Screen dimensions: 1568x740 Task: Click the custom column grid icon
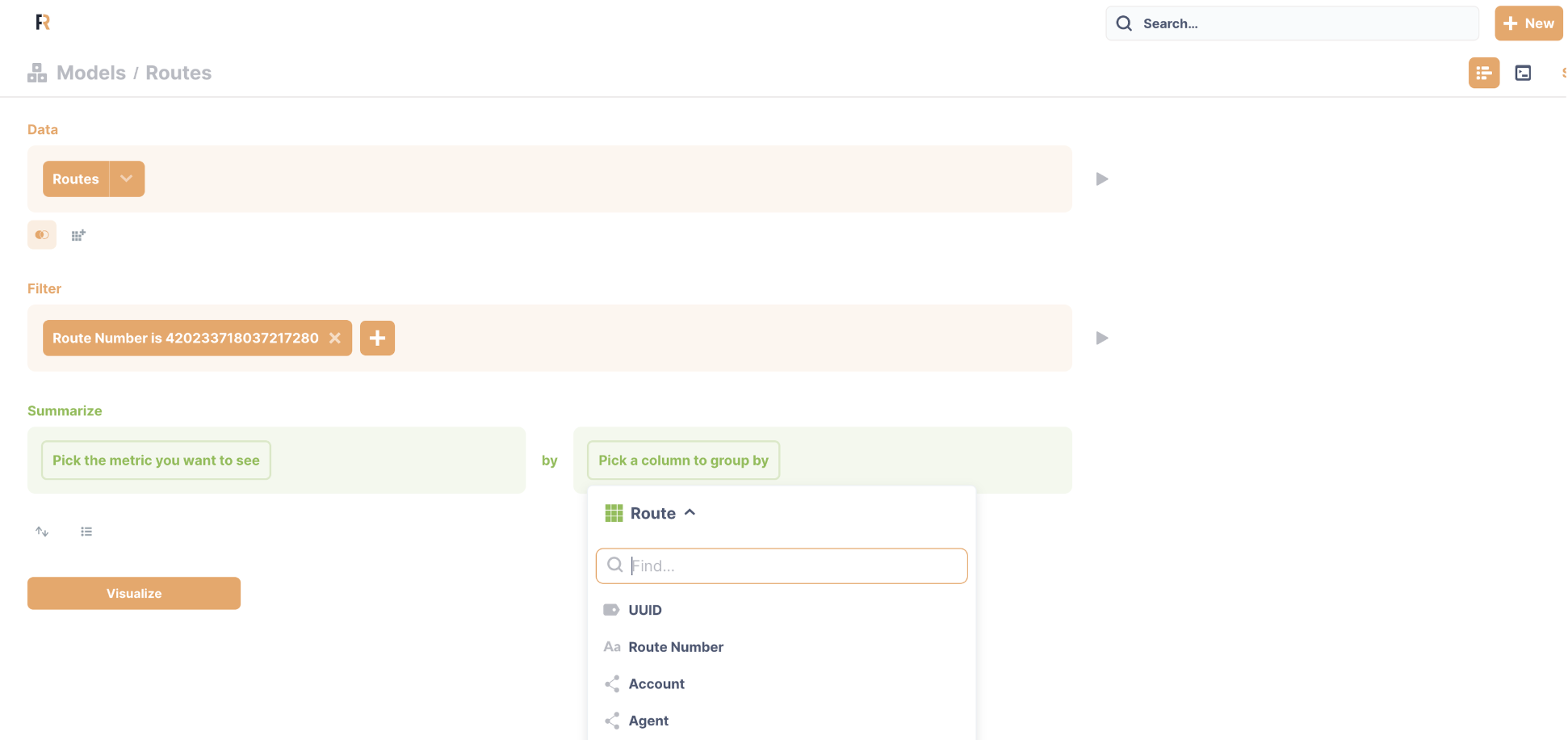pyautogui.click(x=78, y=235)
